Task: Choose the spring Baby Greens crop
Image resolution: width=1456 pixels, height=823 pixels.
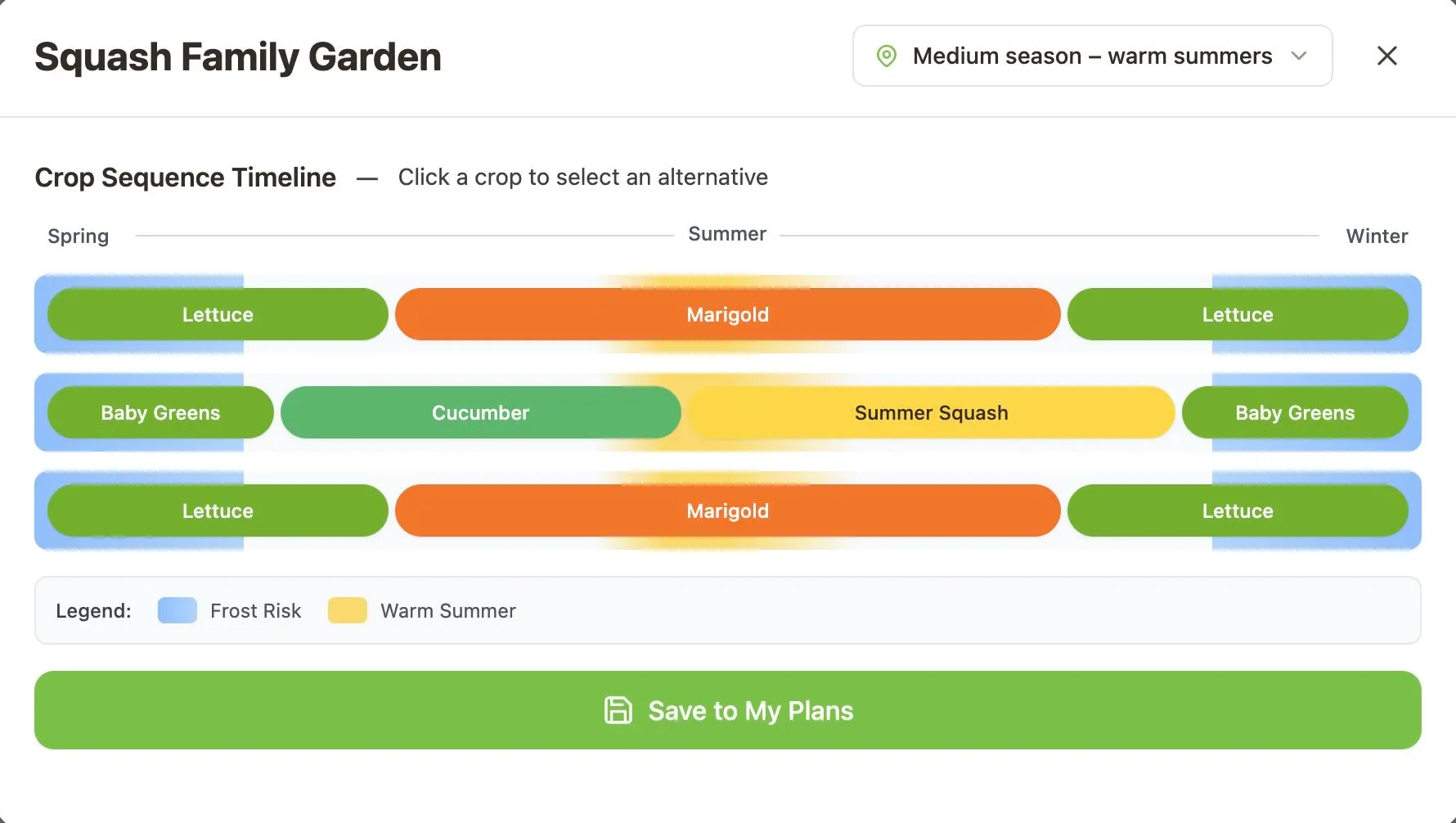Action: 160,412
